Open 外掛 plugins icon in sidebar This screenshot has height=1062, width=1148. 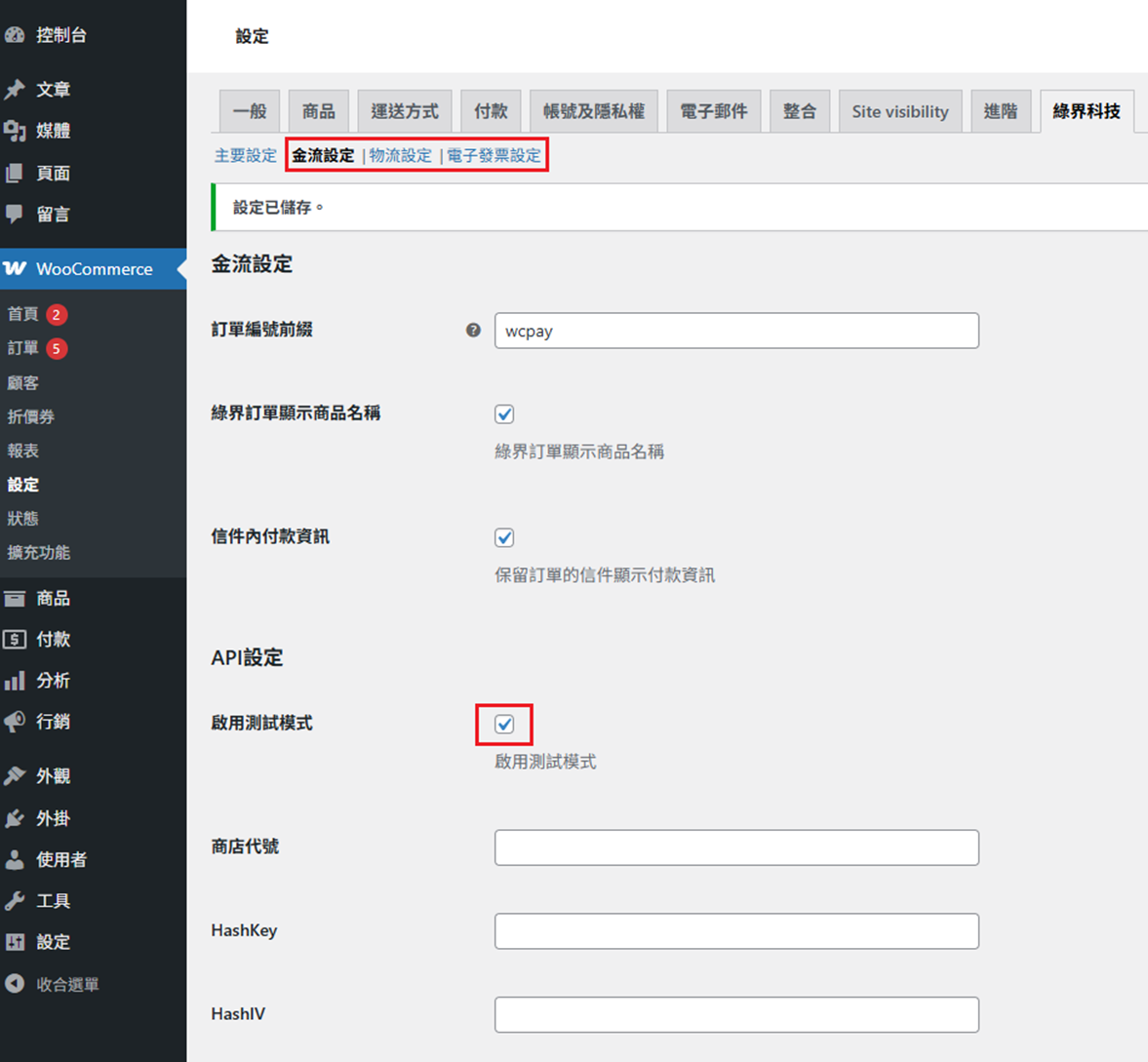15,818
